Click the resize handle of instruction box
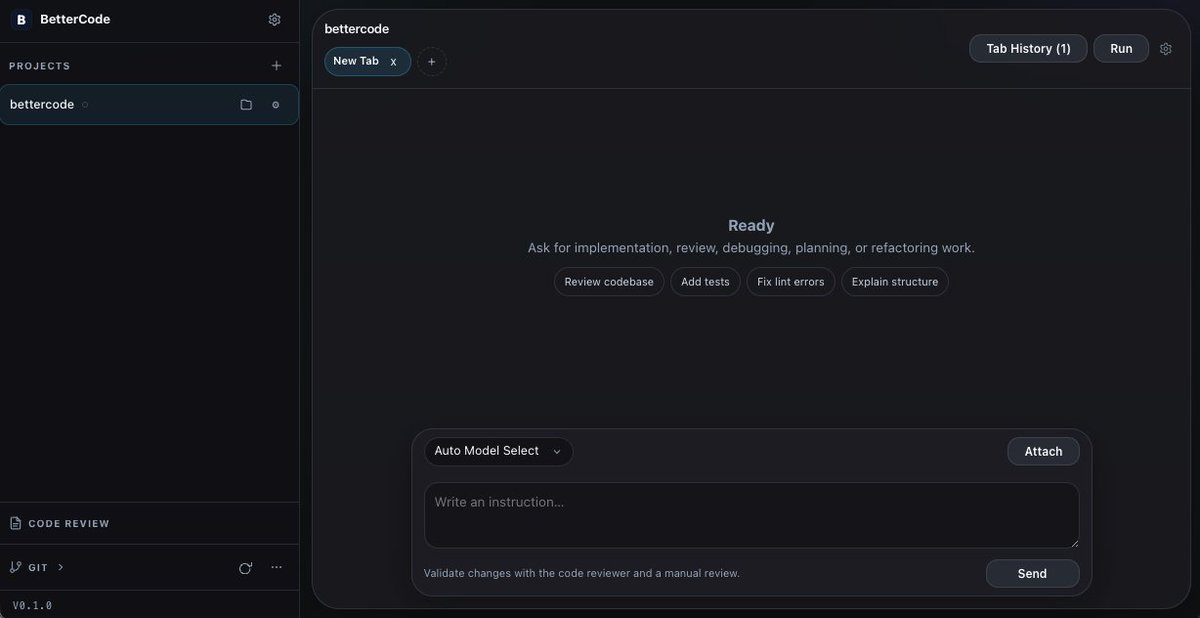1200x618 pixels. [x=1074, y=543]
